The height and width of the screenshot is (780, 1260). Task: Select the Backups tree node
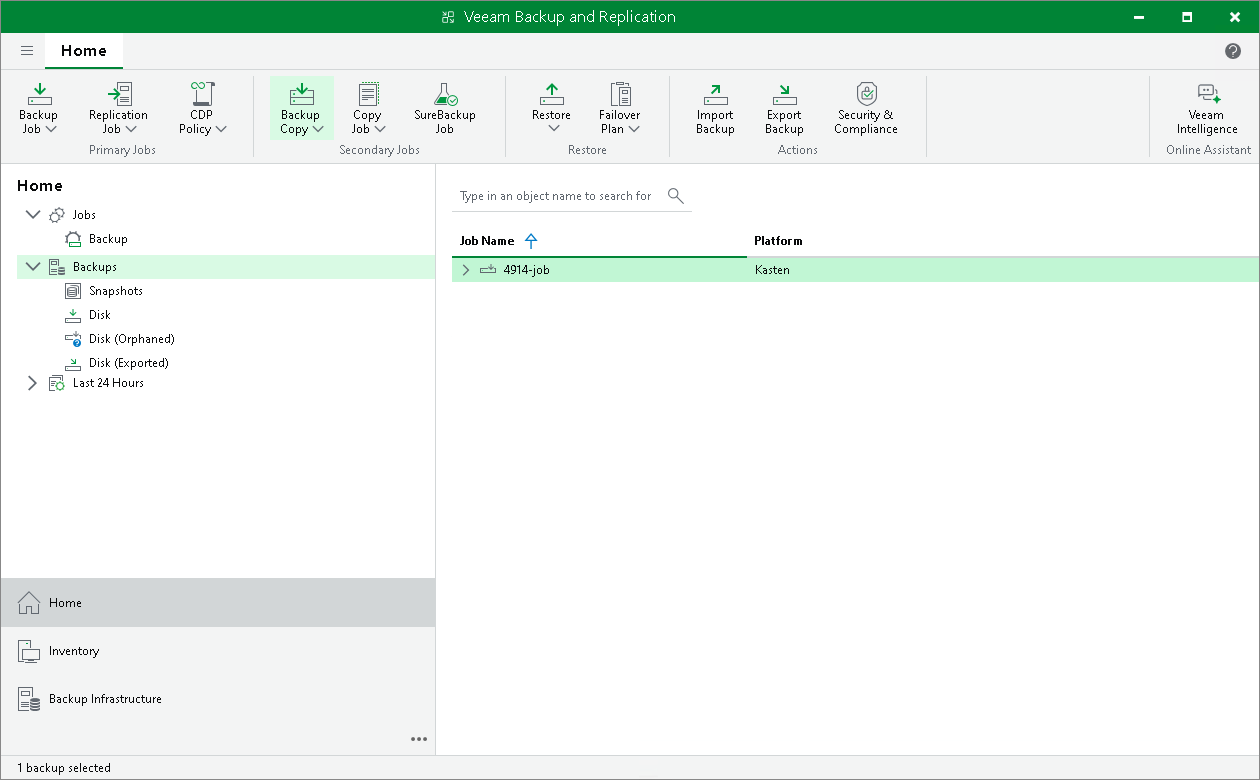click(x=95, y=267)
